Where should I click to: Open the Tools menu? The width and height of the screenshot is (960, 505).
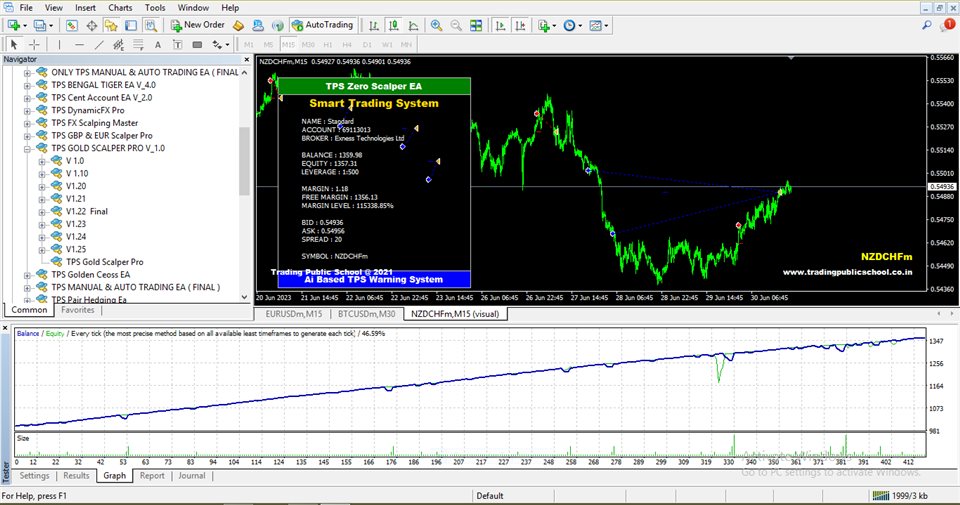(155, 7)
